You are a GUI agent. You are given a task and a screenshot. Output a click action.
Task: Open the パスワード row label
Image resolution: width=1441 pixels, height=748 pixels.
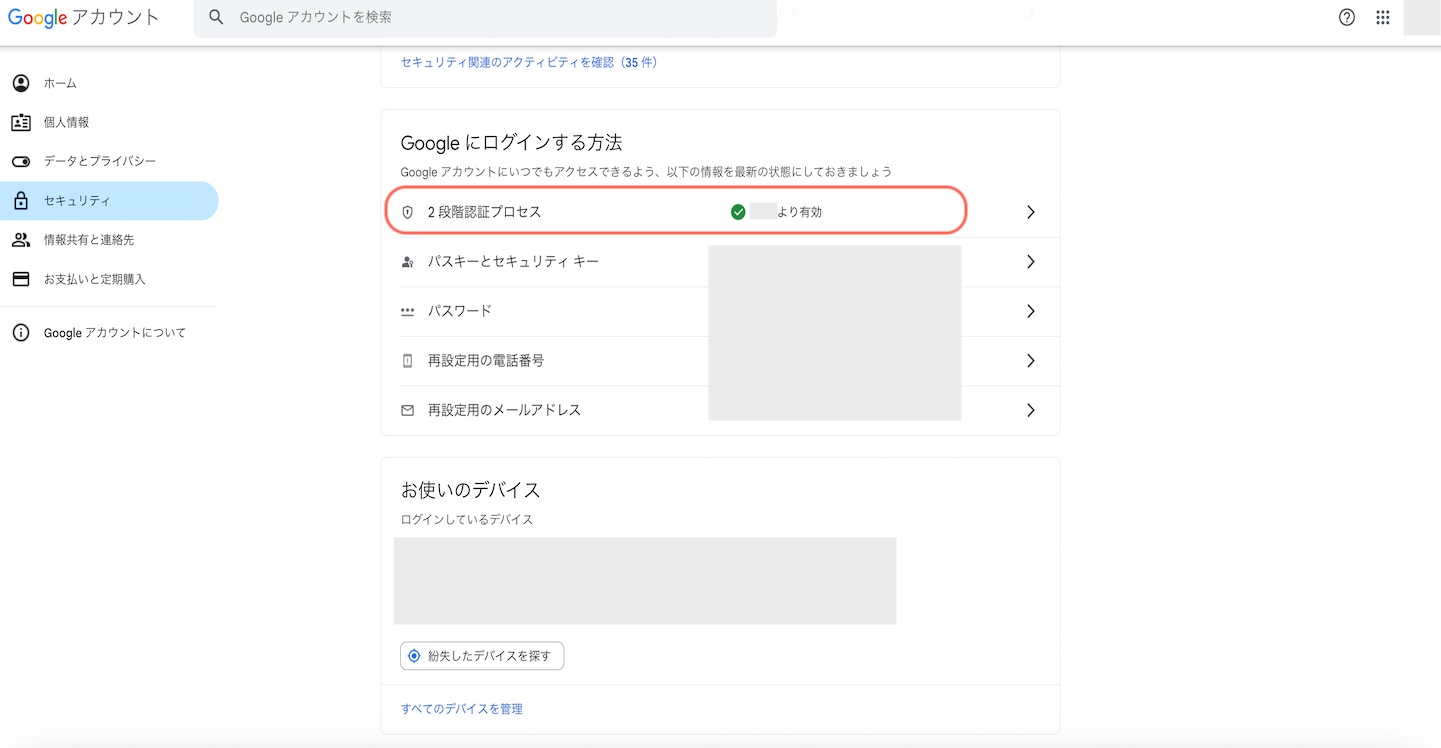(x=460, y=311)
